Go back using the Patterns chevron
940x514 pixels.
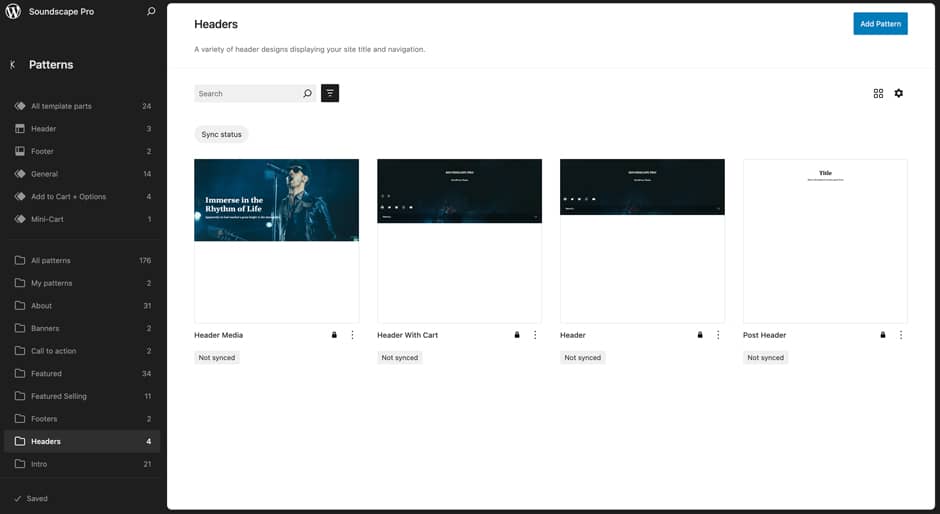[x=12, y=65]
